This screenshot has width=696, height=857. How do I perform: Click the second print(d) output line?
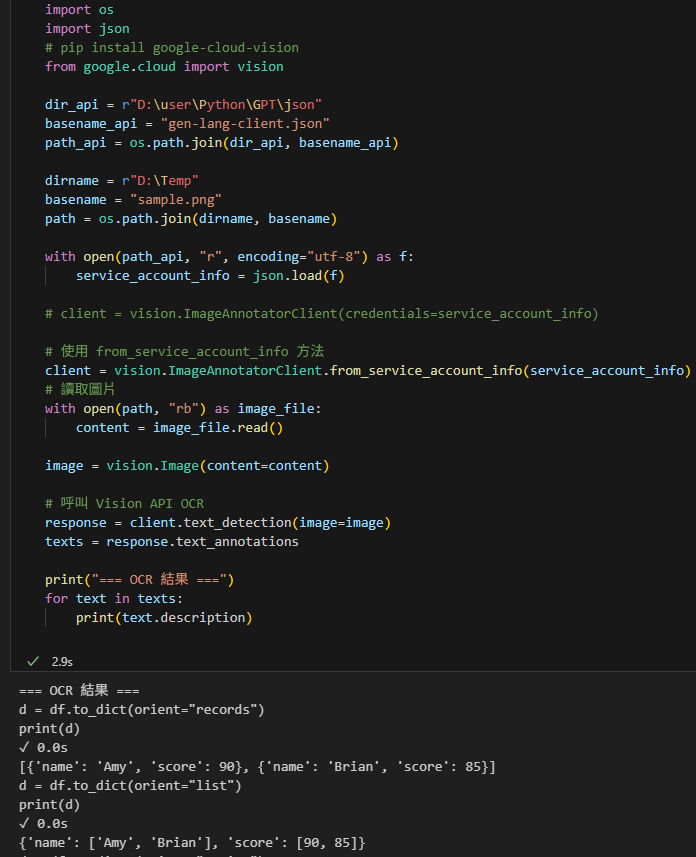49,805
